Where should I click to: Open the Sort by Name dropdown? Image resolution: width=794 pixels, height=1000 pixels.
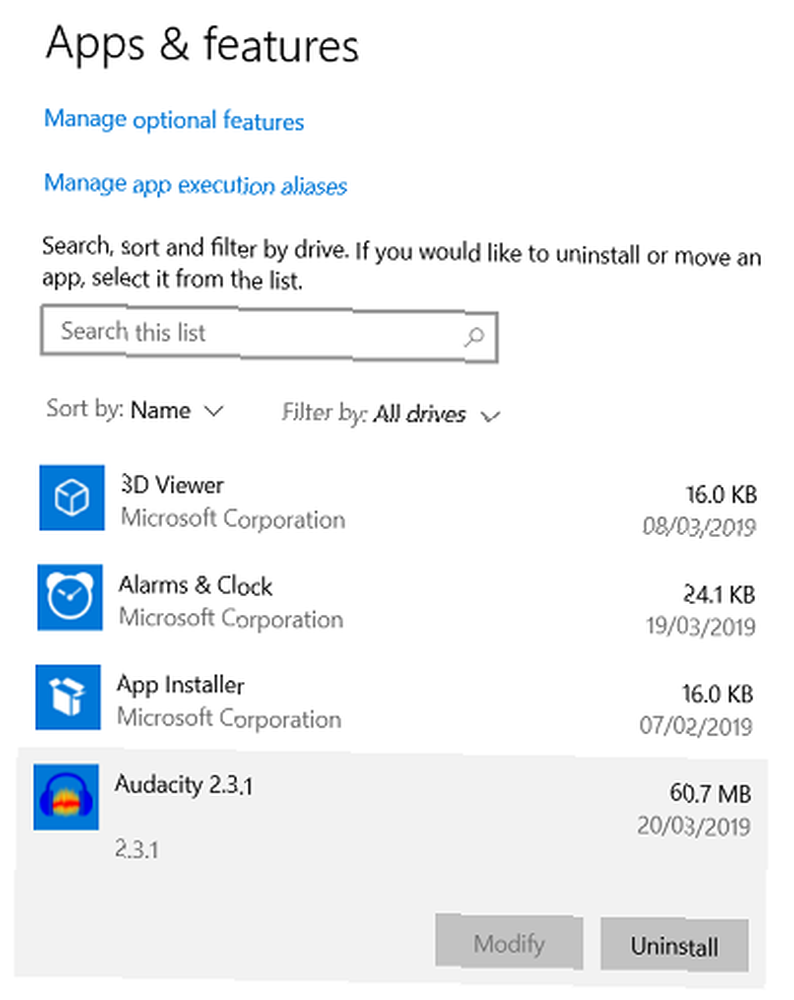(135, 409)
